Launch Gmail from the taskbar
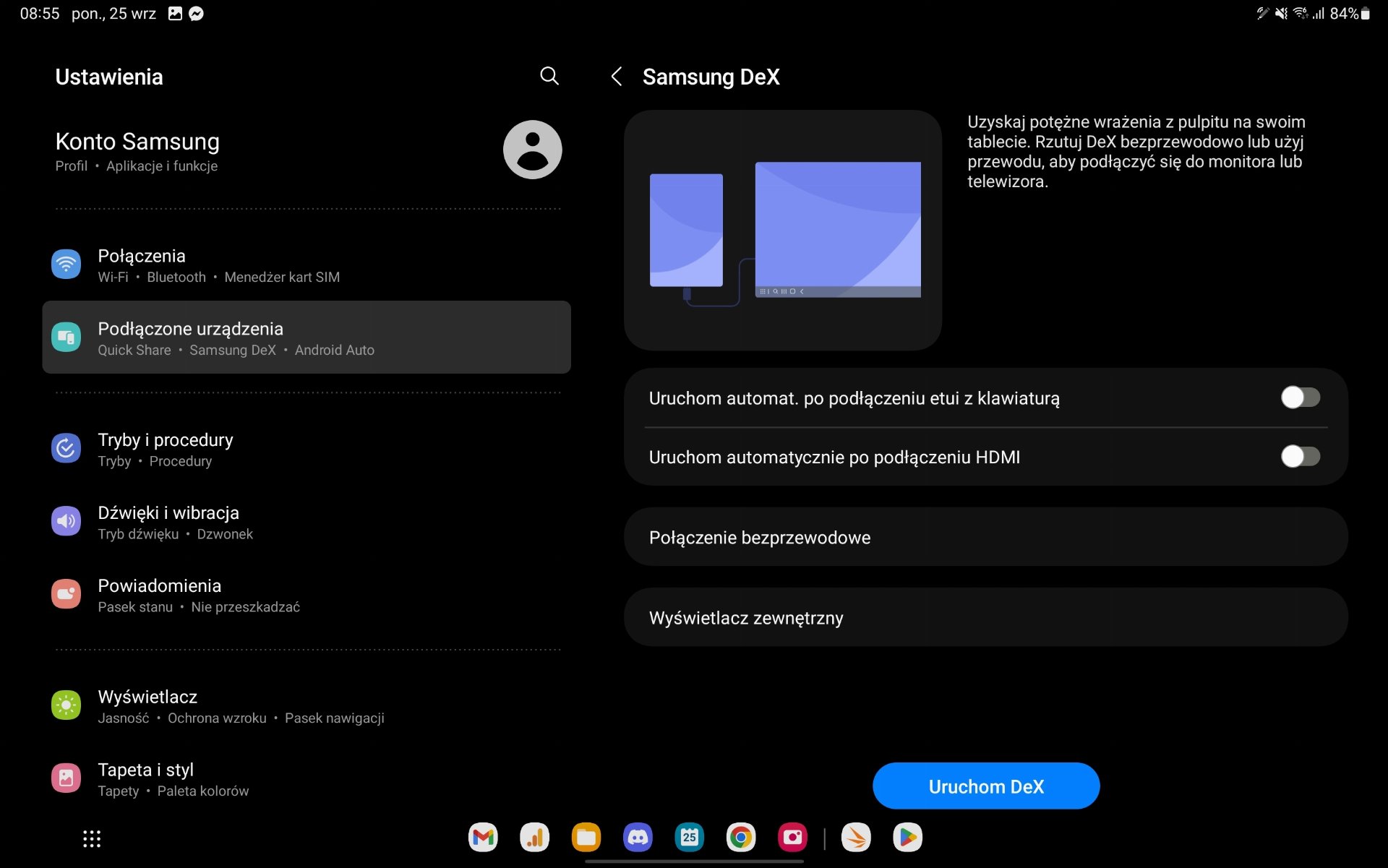Screen dimensions: 1388x868 tap(483, 838)
